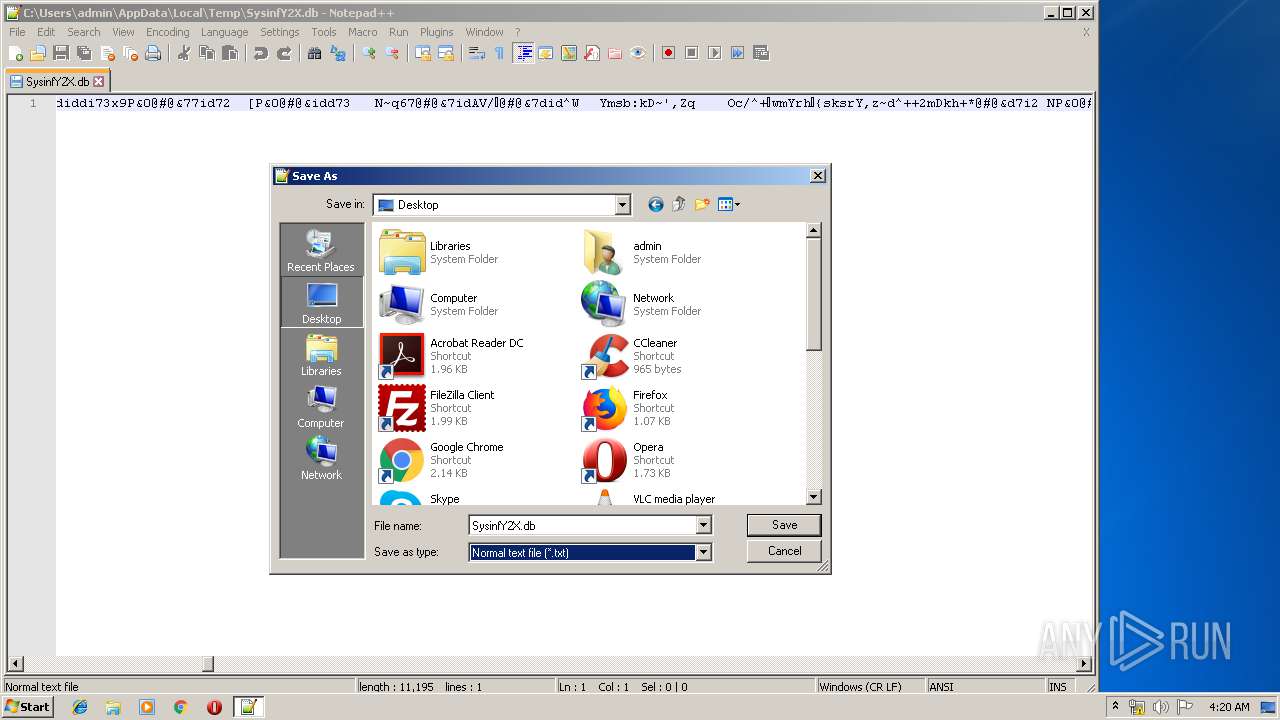Click the Copy toolbar icon
The image size is (1280, 720).
tap(207, 53)
